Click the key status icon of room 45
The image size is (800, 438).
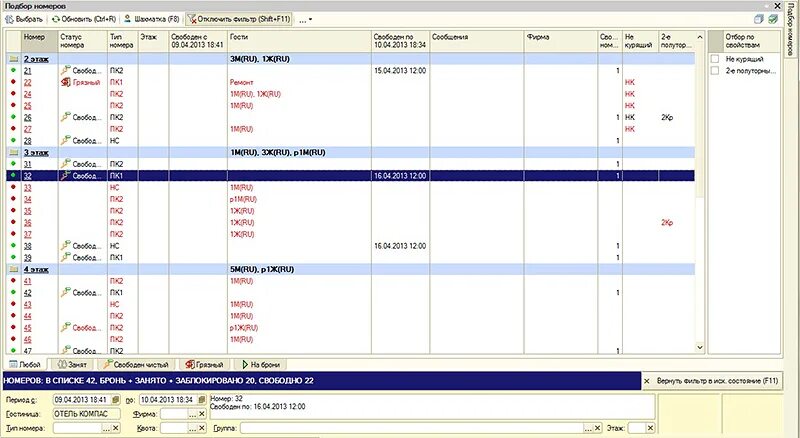[x=65, y=327]
